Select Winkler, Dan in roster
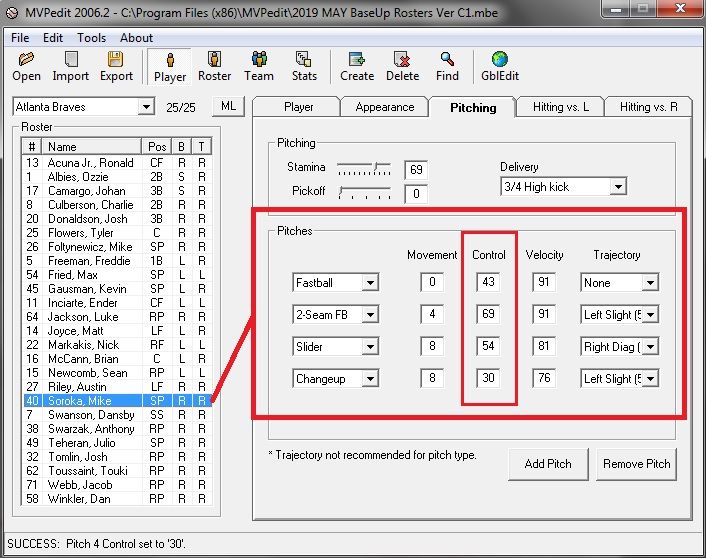The height and width of the screenshot is (558, 706). [x=117, y=499]
